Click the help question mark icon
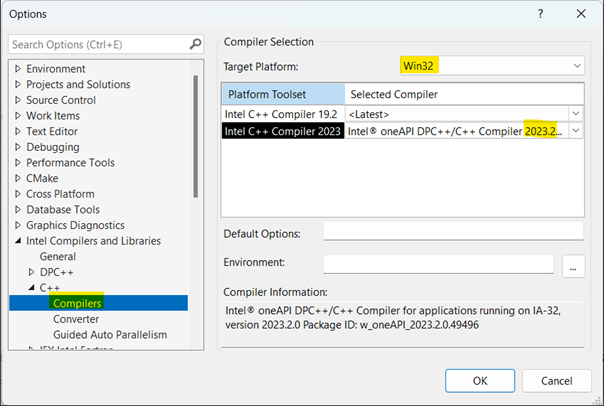Image resolution: width=604 pixels, height=406 pixels. coord(540,14)
